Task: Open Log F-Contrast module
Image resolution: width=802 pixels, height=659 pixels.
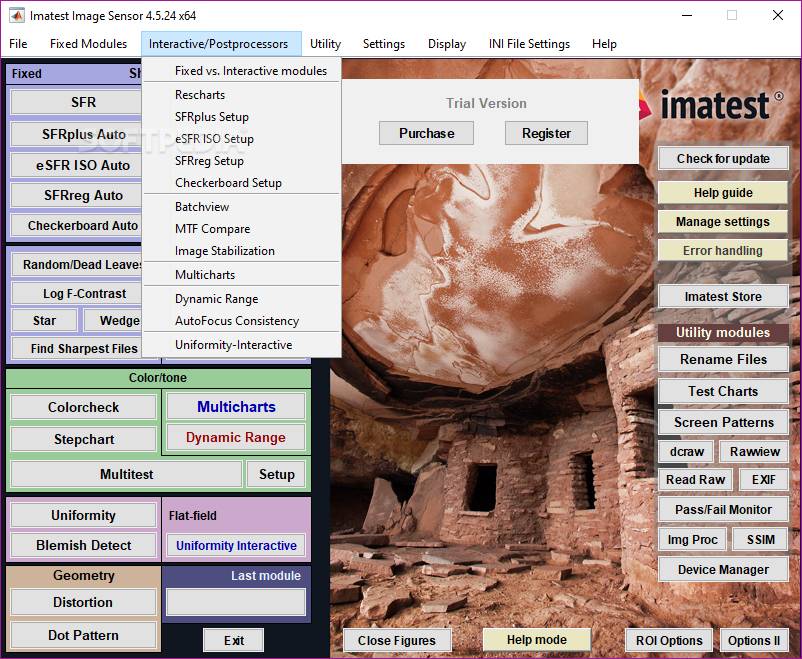Action: pos(77,294)
